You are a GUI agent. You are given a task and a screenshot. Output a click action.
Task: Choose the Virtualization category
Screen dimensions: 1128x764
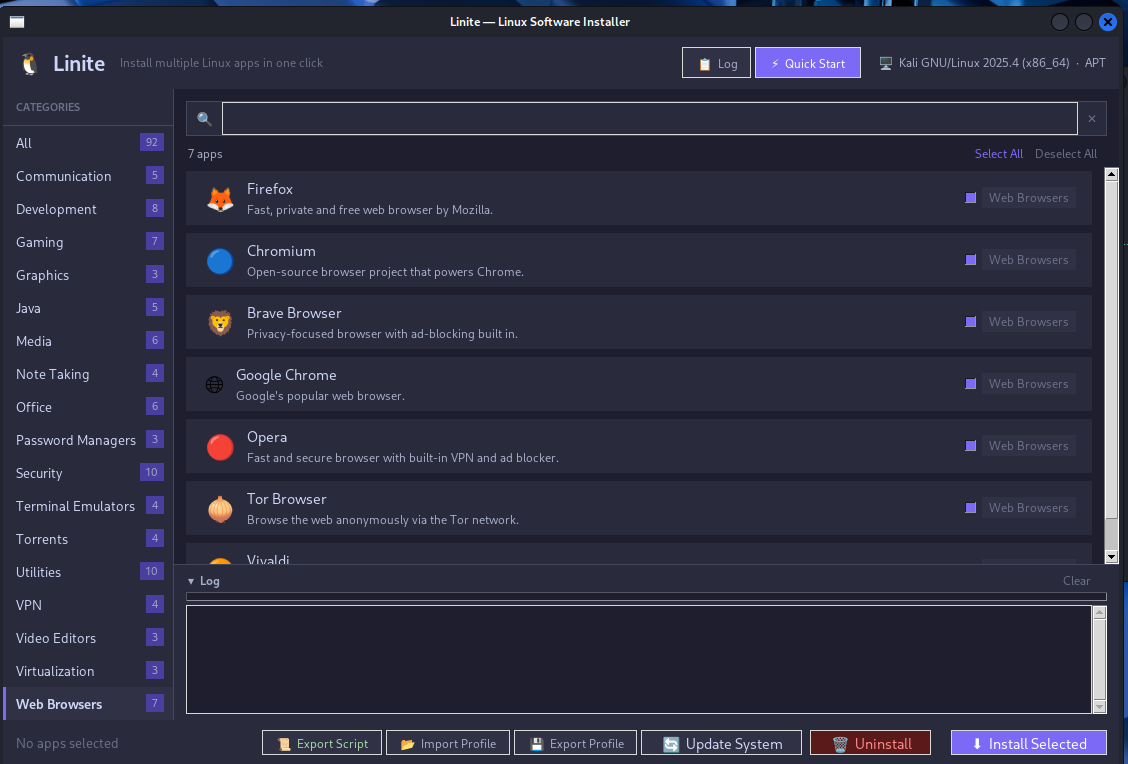point(88,671)
